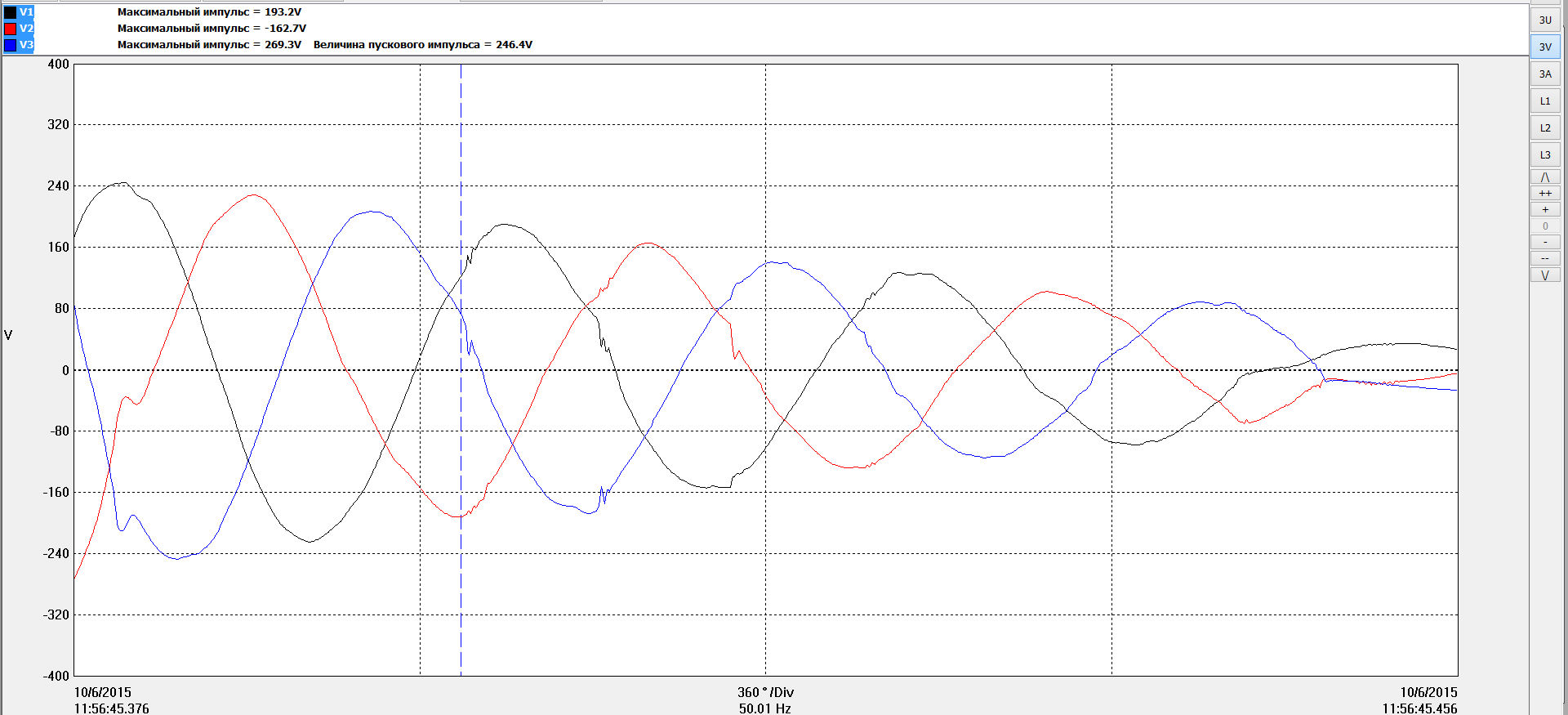Switch to the 3A current view

[1545, 74]
